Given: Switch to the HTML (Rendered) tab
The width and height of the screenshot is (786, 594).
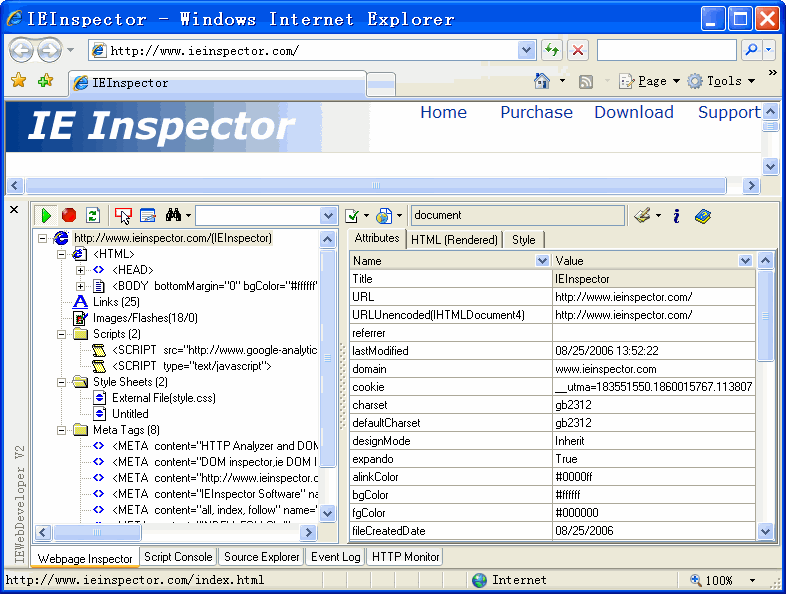Looking at the screenshot, I should (x=454, y=240).
